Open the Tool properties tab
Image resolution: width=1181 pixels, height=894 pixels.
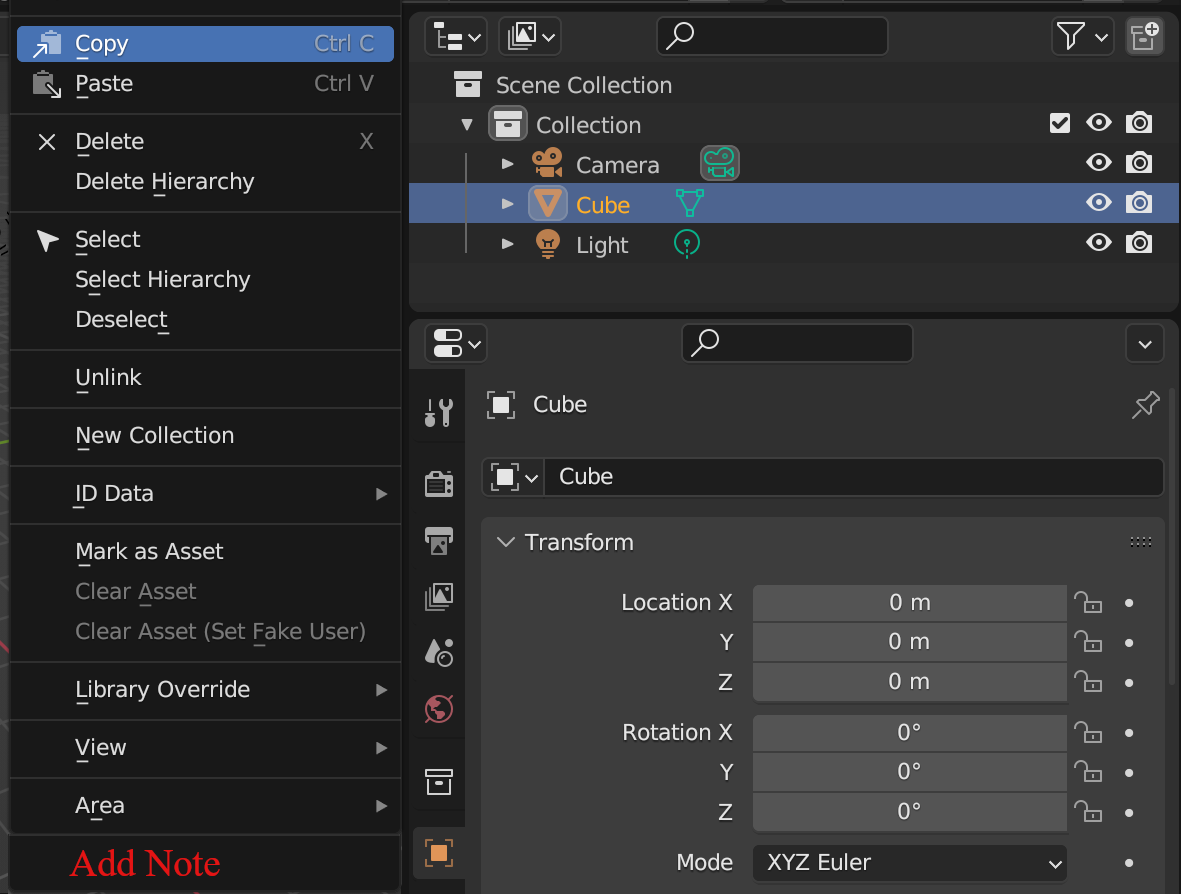click(438, 413)
